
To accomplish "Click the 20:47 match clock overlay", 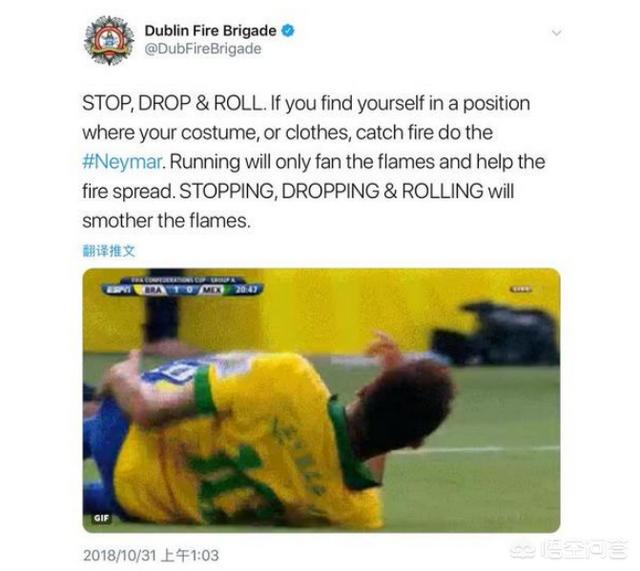I will click(x=247, y=289).
